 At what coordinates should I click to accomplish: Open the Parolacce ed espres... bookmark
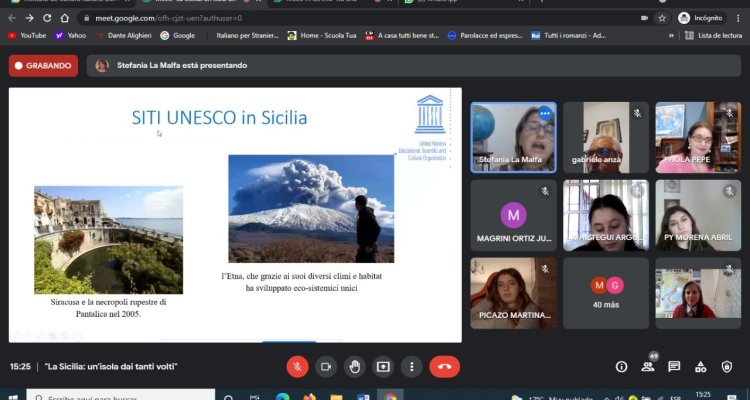485,35
